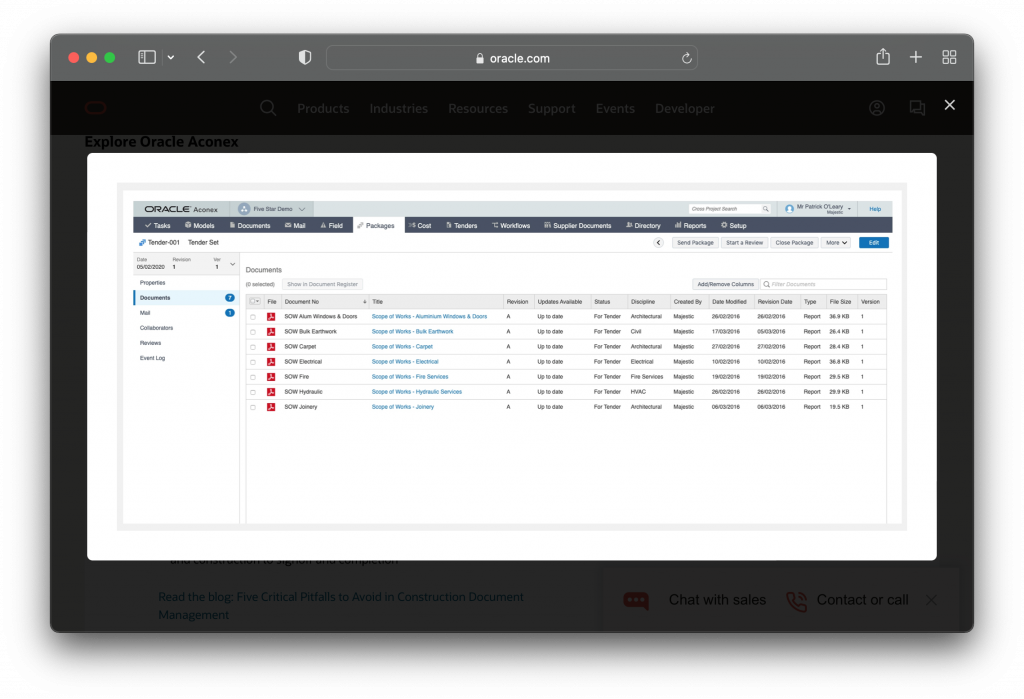
Task: Open the Workflows tab
Action: pos(511,225)
